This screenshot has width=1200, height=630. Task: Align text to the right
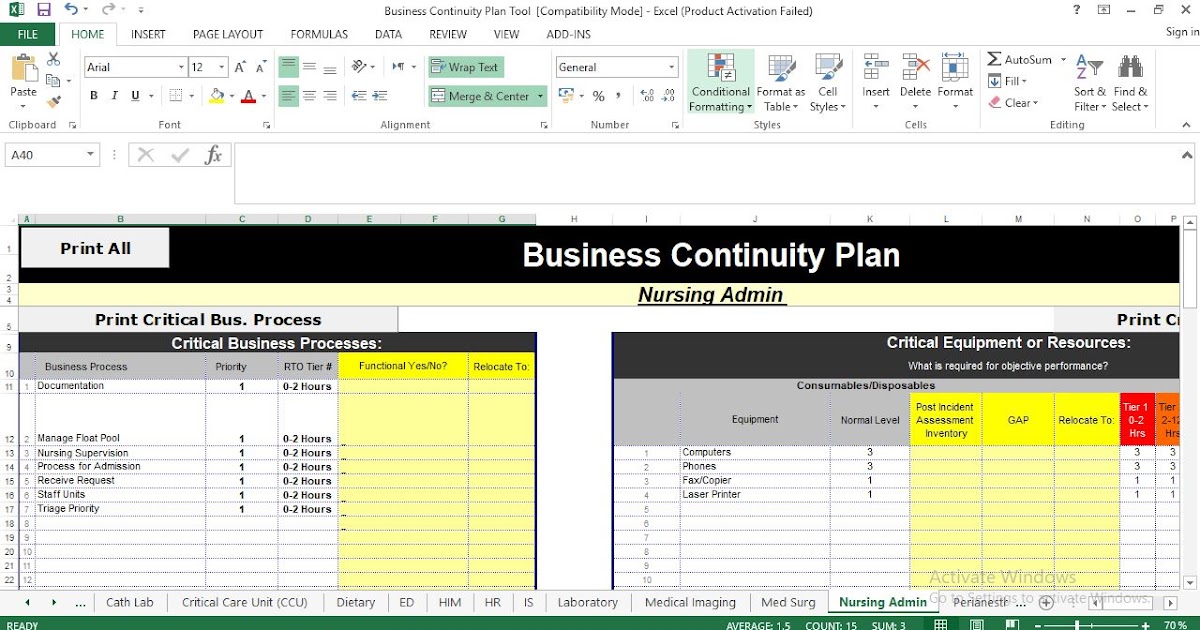330,96
